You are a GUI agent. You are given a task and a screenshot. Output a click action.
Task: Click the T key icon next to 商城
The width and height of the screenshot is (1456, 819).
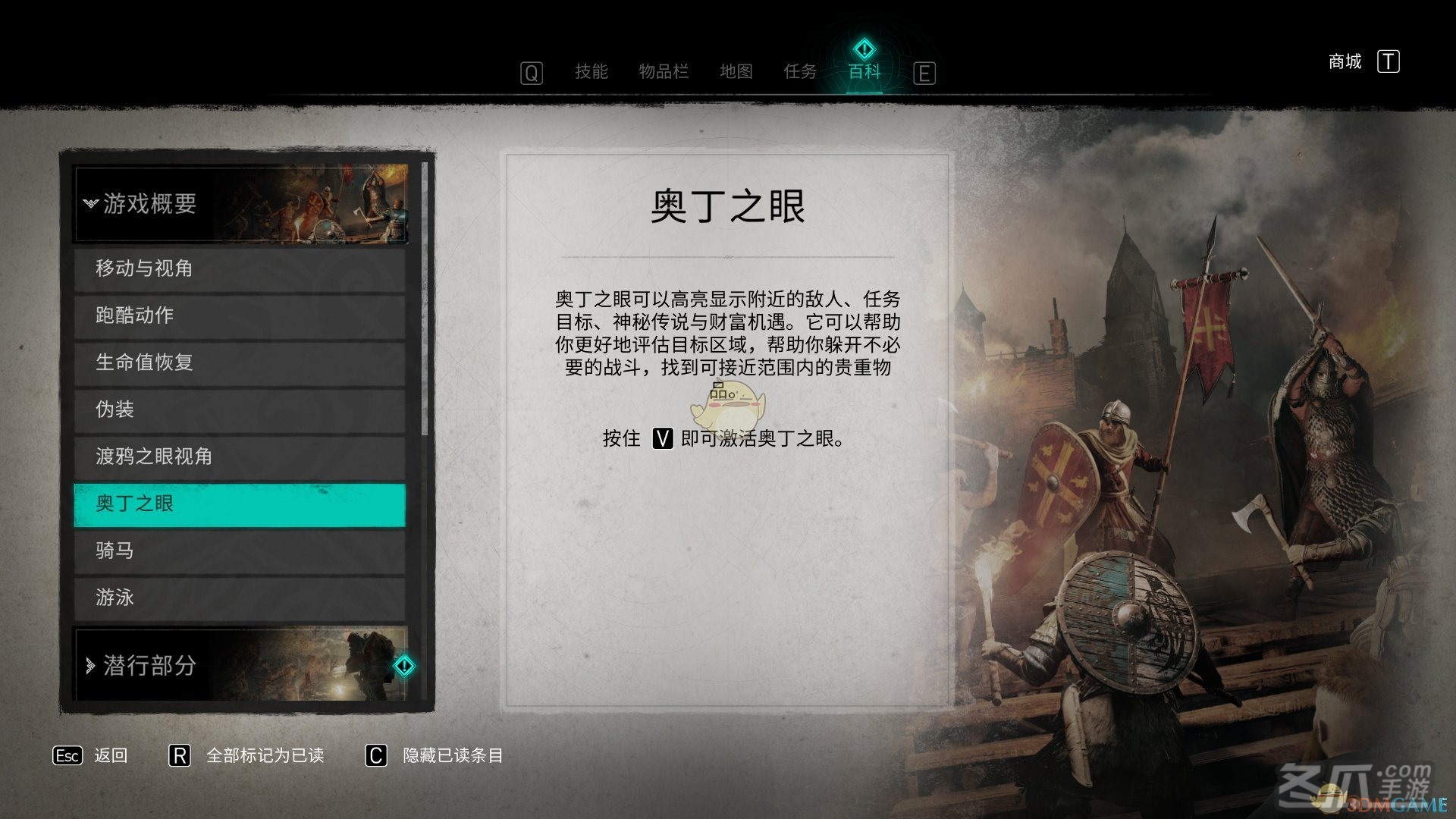pyautogui.click(x=1388, y=61)
